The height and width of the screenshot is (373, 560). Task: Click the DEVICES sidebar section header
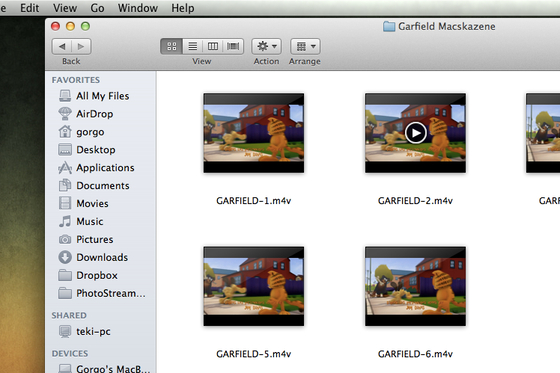(x=70, y=354)
